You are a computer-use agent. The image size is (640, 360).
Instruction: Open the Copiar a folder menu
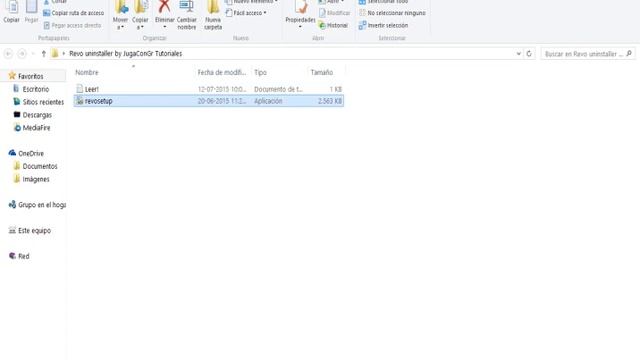(x=140, y=15)
